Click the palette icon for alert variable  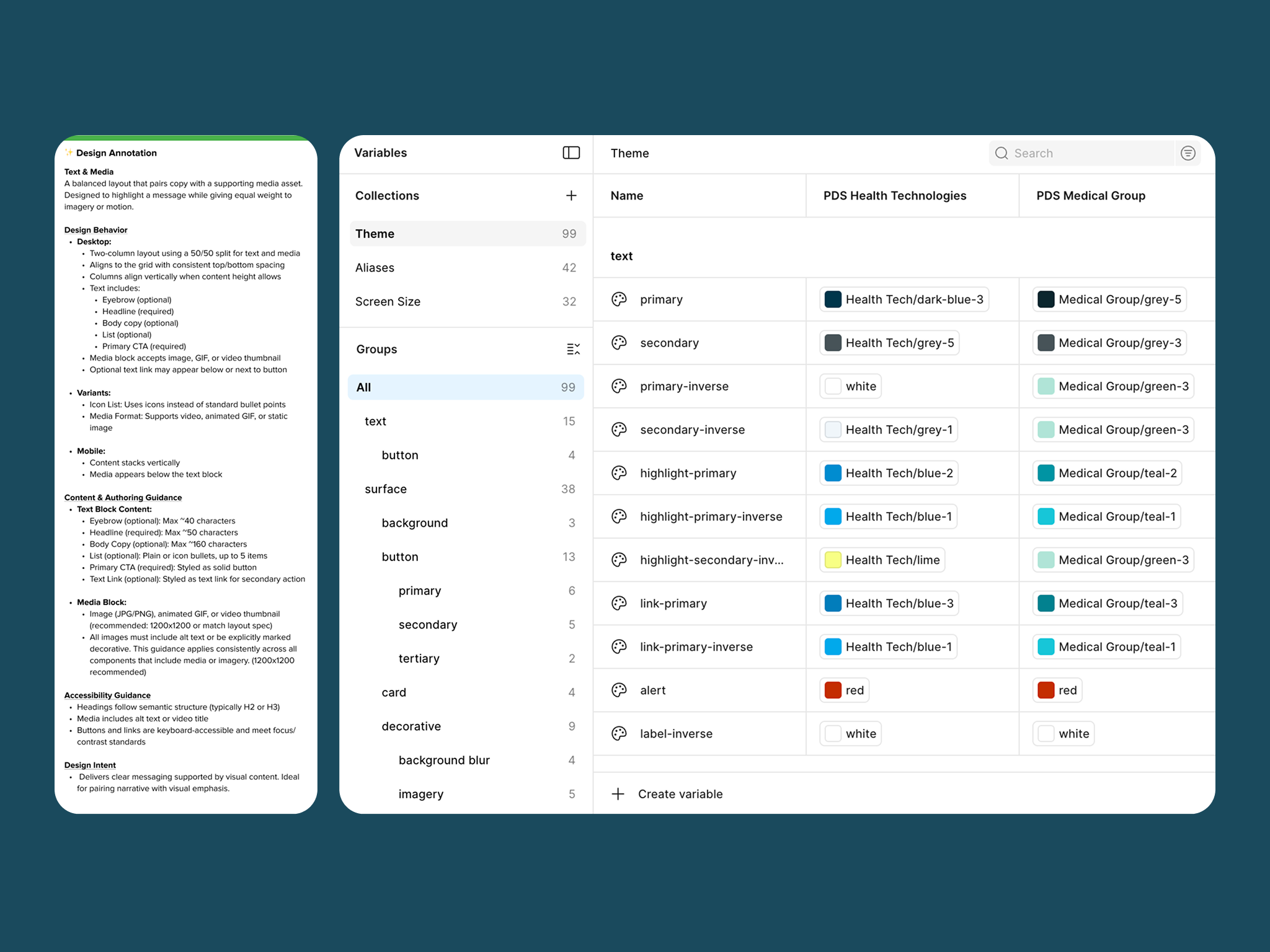tap(619, 690)
